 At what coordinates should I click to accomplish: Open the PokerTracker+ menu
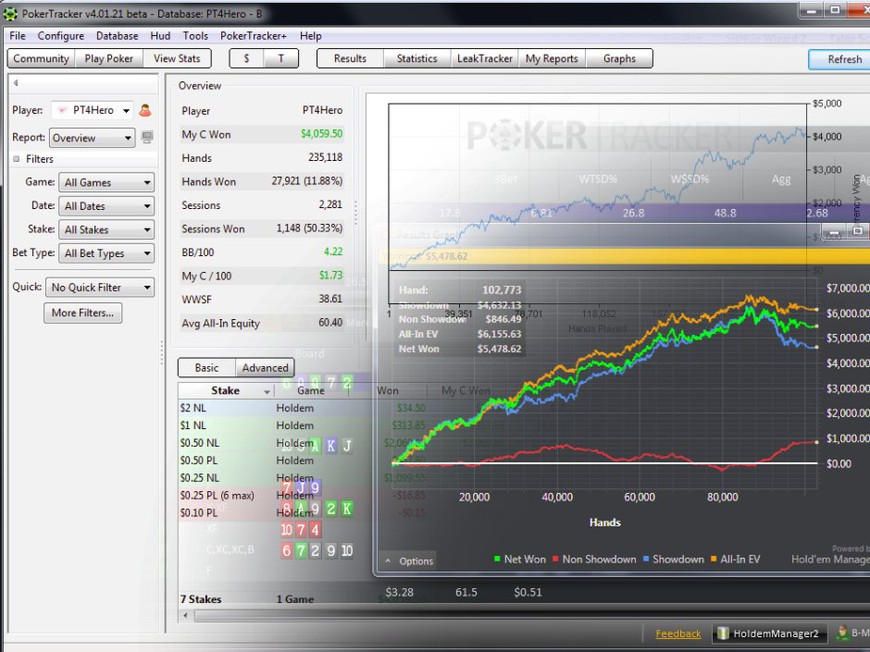[253, 36]
